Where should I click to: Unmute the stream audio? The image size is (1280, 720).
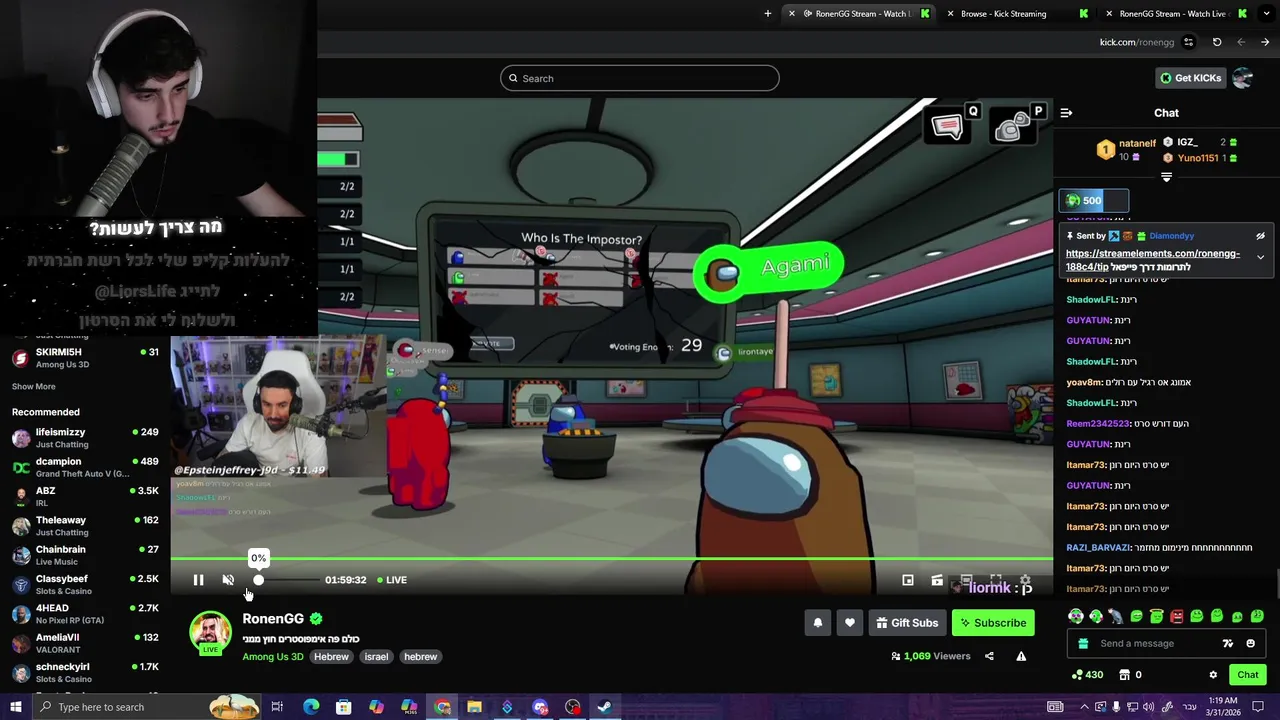click(228, 580)
